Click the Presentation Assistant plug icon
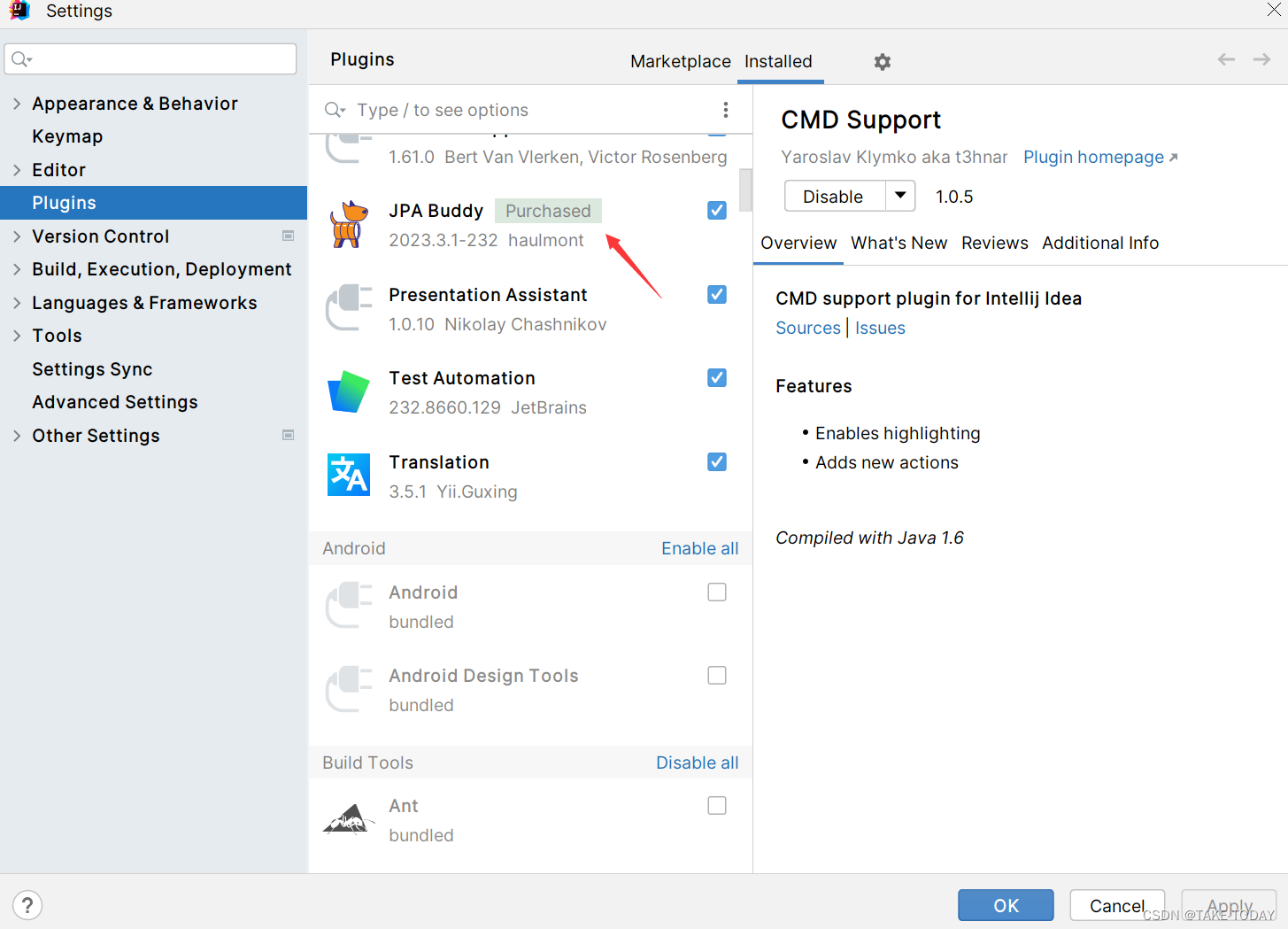This screenshot has height=929, width=1288. (x=349, y=307)
